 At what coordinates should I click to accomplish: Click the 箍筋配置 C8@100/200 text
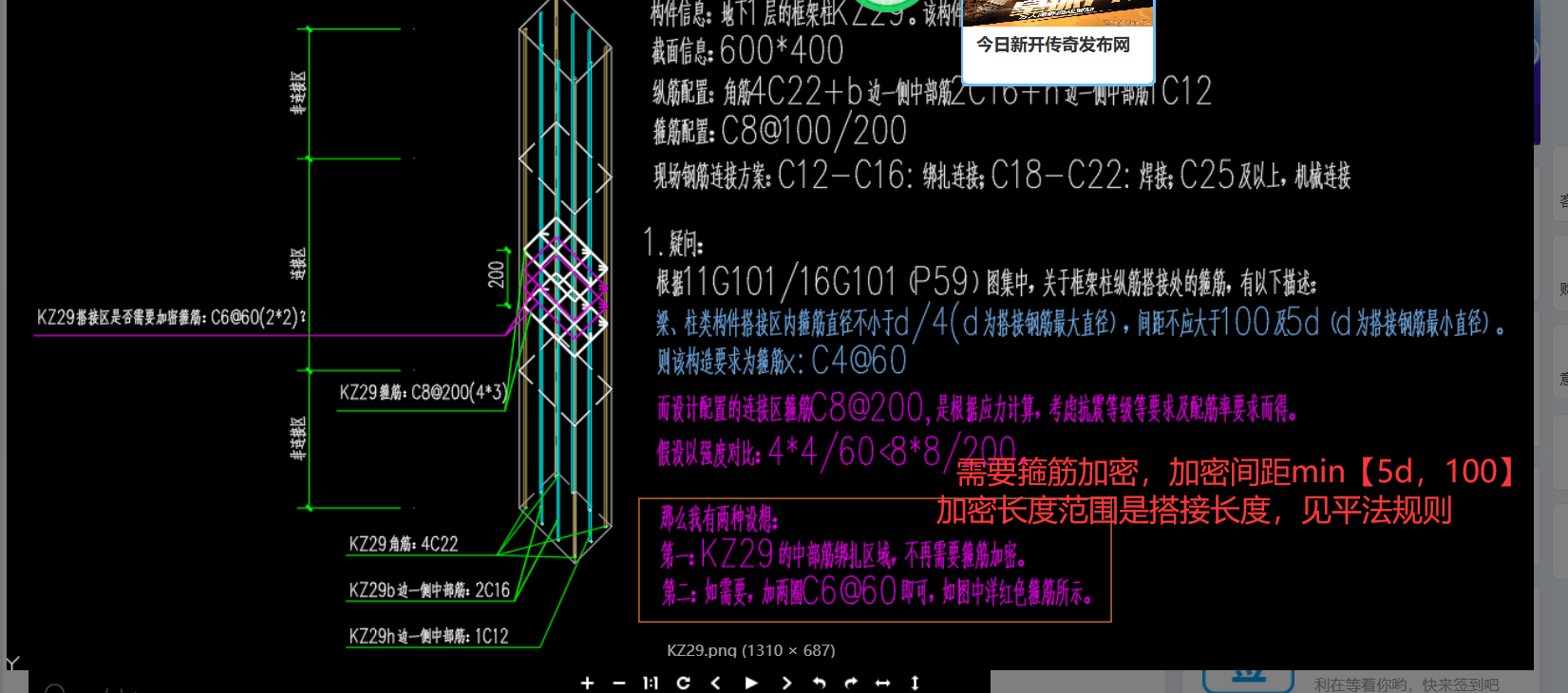click(x=780, y=131)
